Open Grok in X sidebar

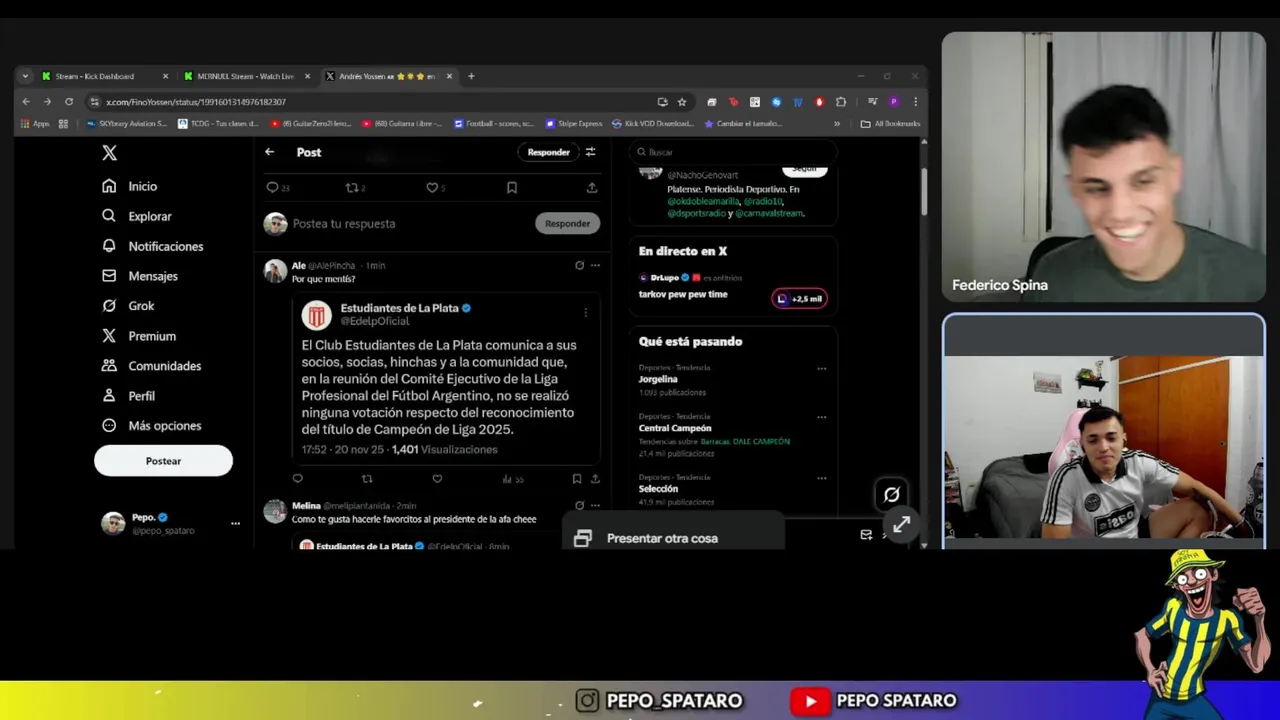click(x=128, y=306)
